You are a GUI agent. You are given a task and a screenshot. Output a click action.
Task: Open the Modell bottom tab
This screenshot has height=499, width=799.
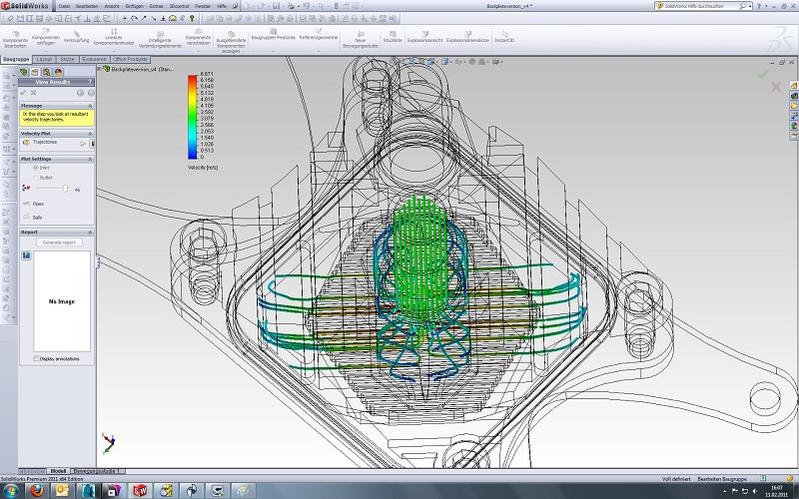click(58, 471)
